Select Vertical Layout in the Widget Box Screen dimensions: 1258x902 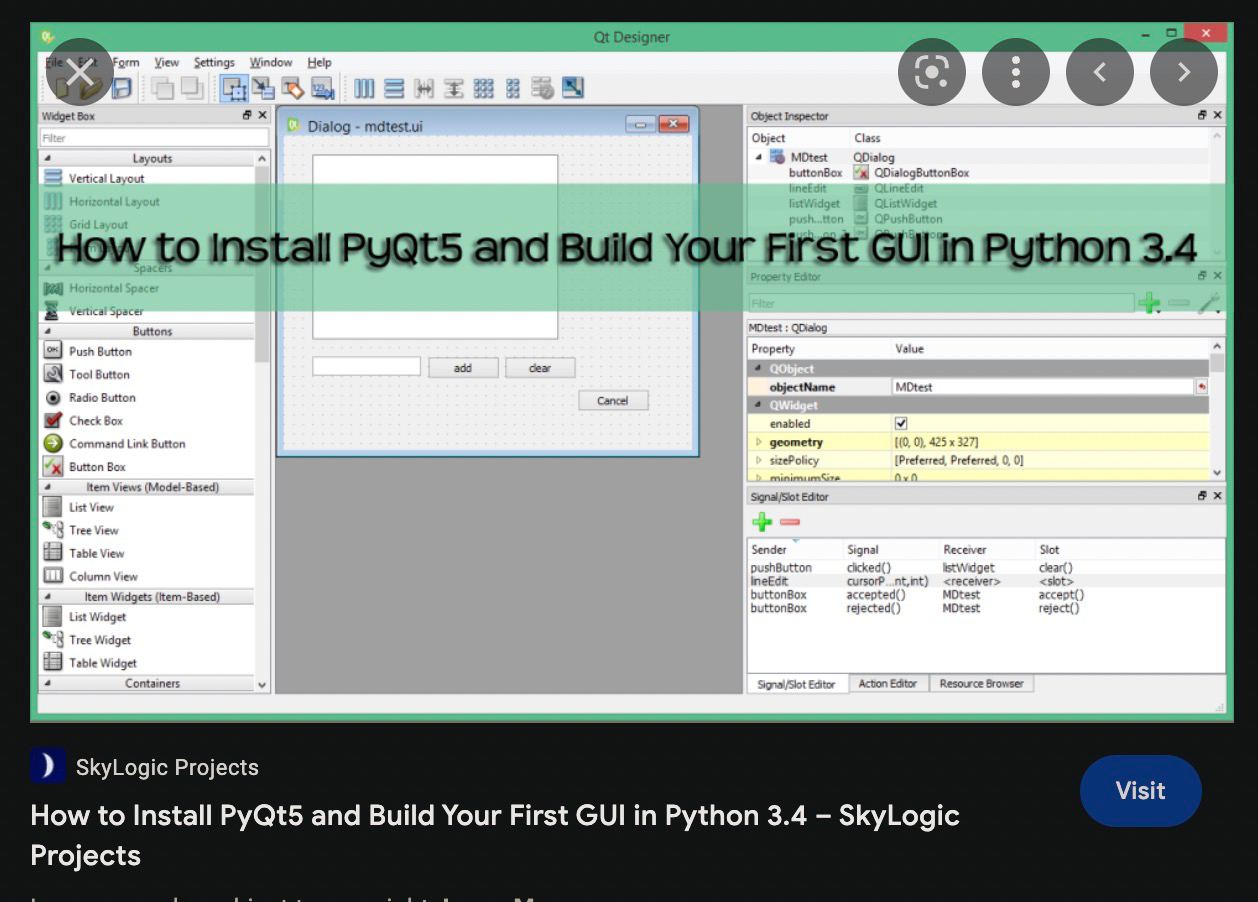[106, 178]
